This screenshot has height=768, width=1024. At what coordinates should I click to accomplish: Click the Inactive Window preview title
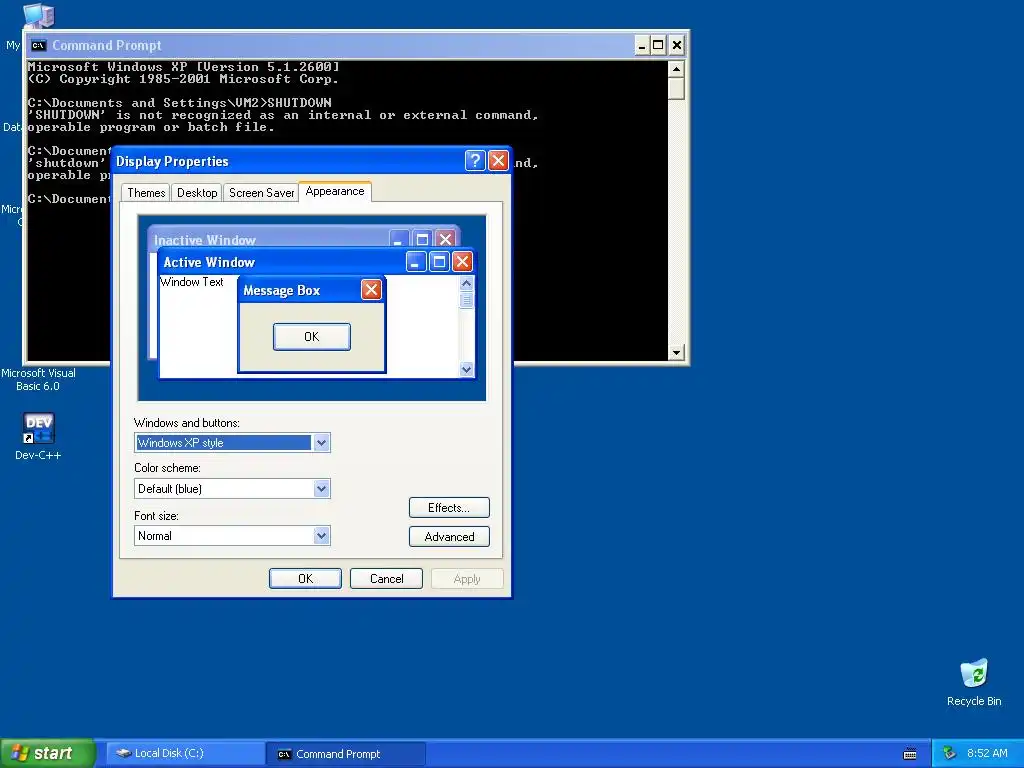(x=204, y=240)
